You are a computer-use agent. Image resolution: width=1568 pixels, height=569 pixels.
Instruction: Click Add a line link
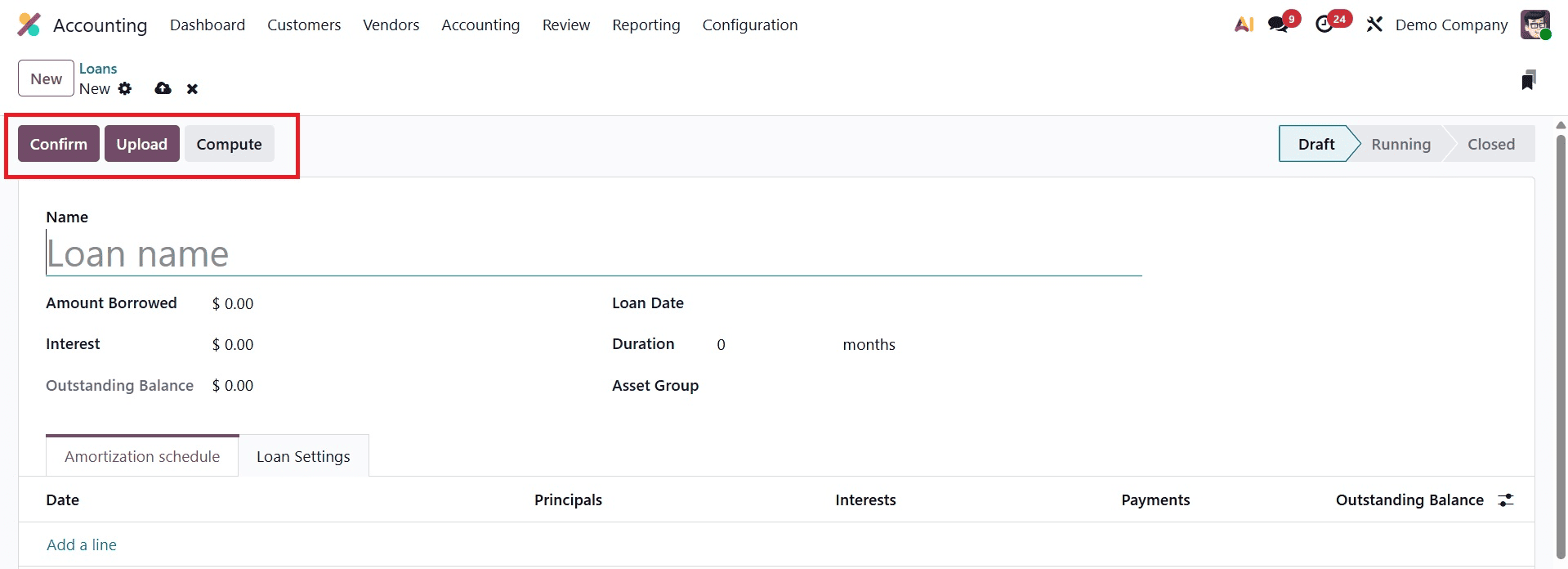tap(82, 544)
